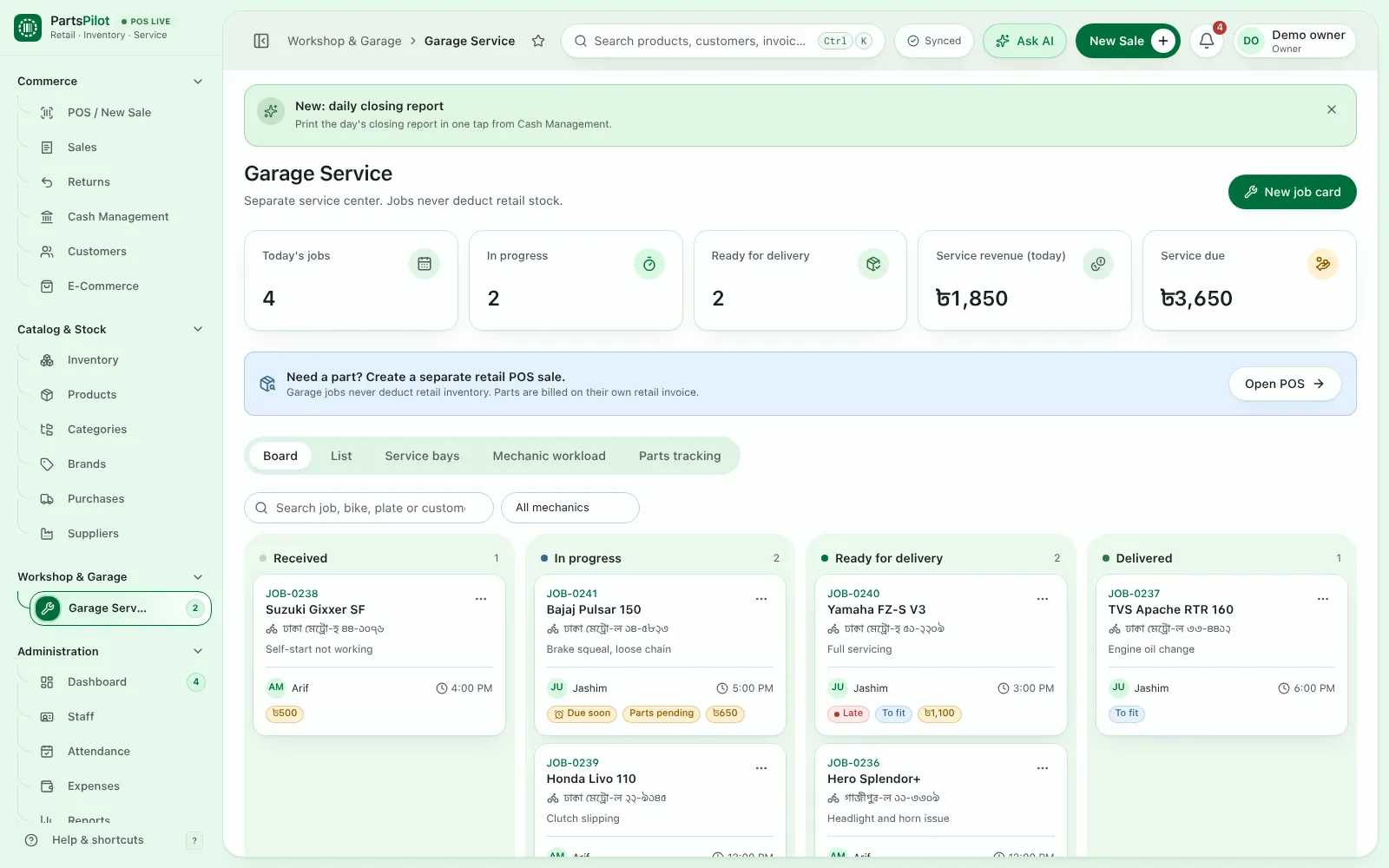Click the Ready for delivery package icon

point(873,264)
